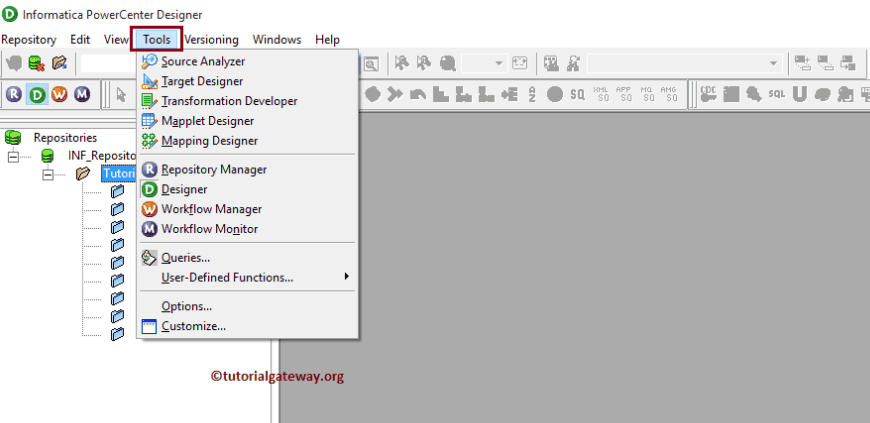Open the Versioning menu
This screenshot has height=423, width=870.
tap(211, 39)
